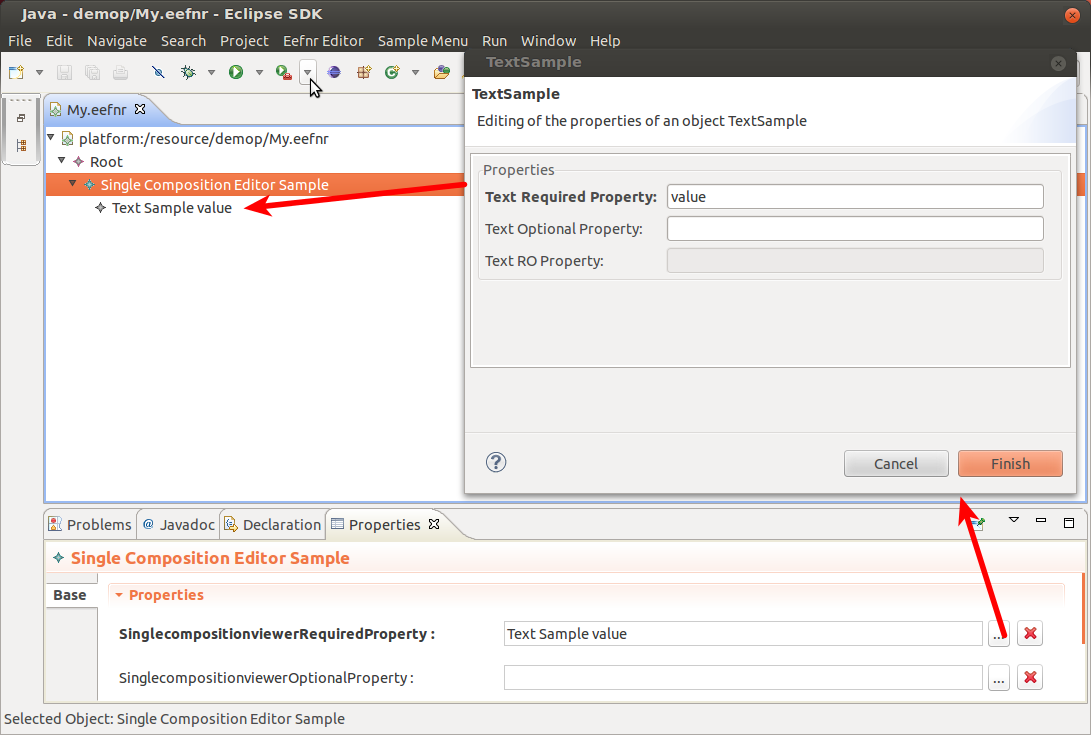Open the Search menu

(183, 41)
